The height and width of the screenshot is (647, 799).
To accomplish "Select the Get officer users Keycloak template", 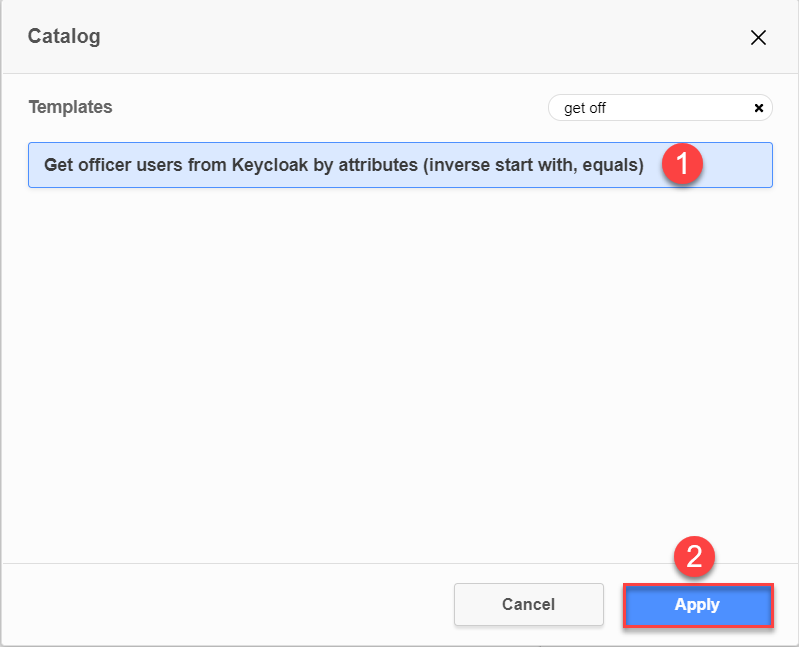I will (x=343, y=165).
